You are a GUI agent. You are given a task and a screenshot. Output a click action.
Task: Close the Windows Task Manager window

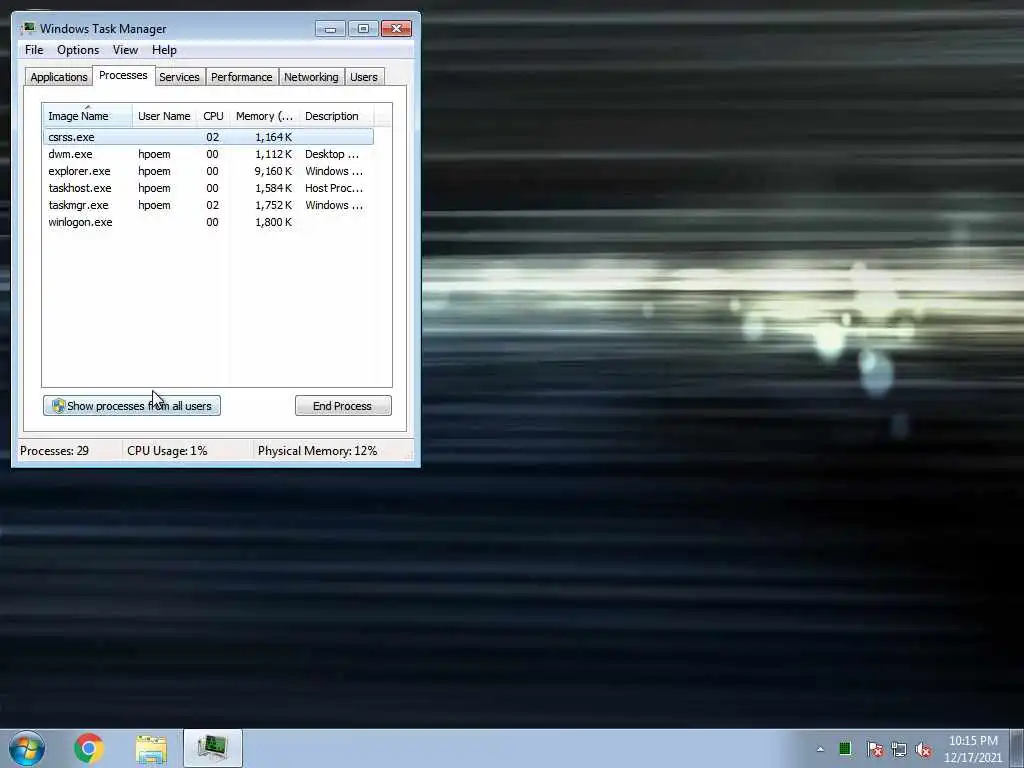click(x=396, y=29)
